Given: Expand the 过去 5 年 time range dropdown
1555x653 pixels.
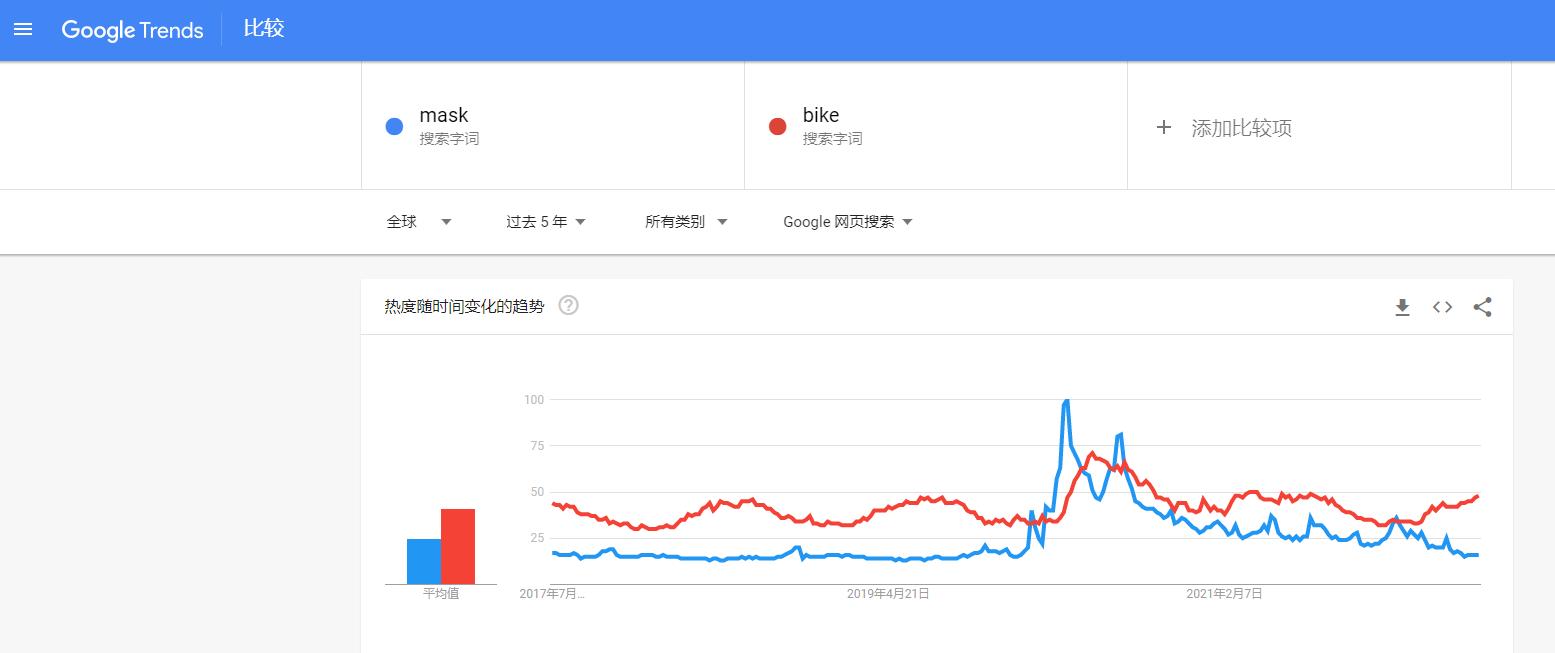Looking at the screenshot, I should pyautogui.click(x=545, y=222).
